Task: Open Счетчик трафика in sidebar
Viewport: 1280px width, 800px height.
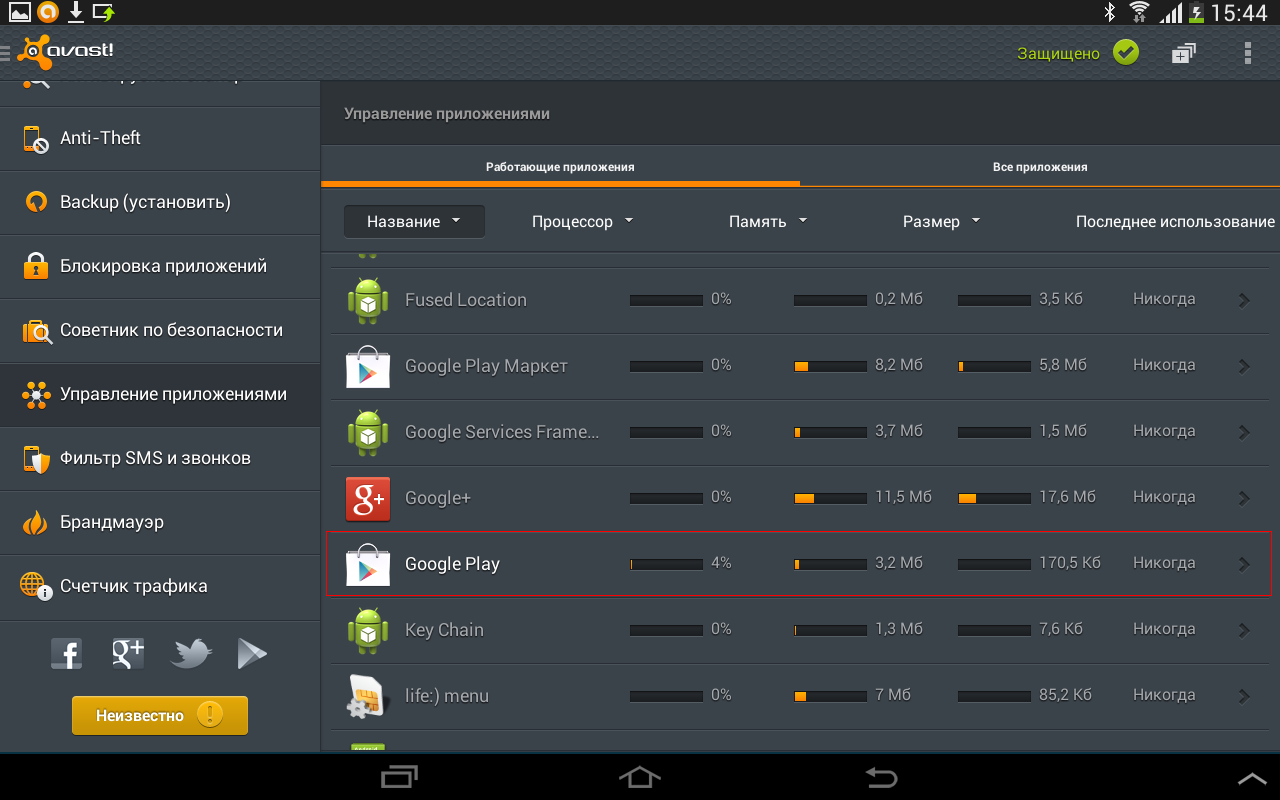Action: tap(160, 586)
